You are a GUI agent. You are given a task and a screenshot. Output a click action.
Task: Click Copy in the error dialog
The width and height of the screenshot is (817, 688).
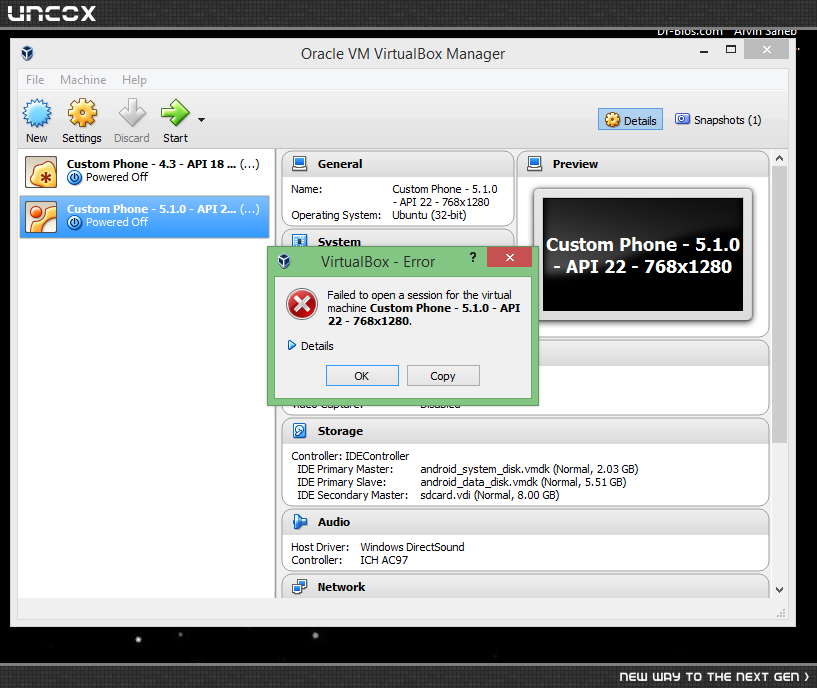point(443,376)
